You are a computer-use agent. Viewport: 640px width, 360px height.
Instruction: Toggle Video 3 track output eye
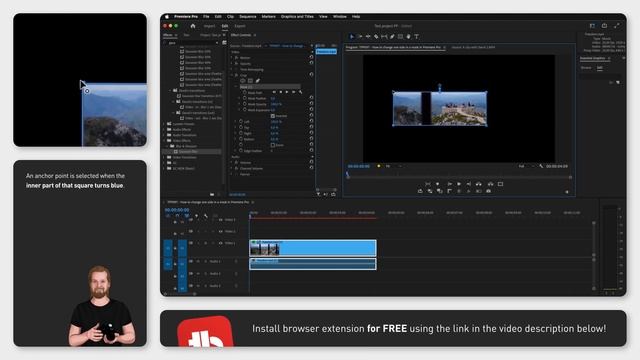click(221, 220)
